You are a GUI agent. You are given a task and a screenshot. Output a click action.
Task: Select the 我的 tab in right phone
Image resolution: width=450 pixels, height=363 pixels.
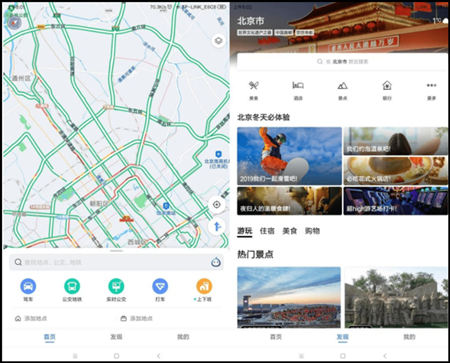point(409,337)
